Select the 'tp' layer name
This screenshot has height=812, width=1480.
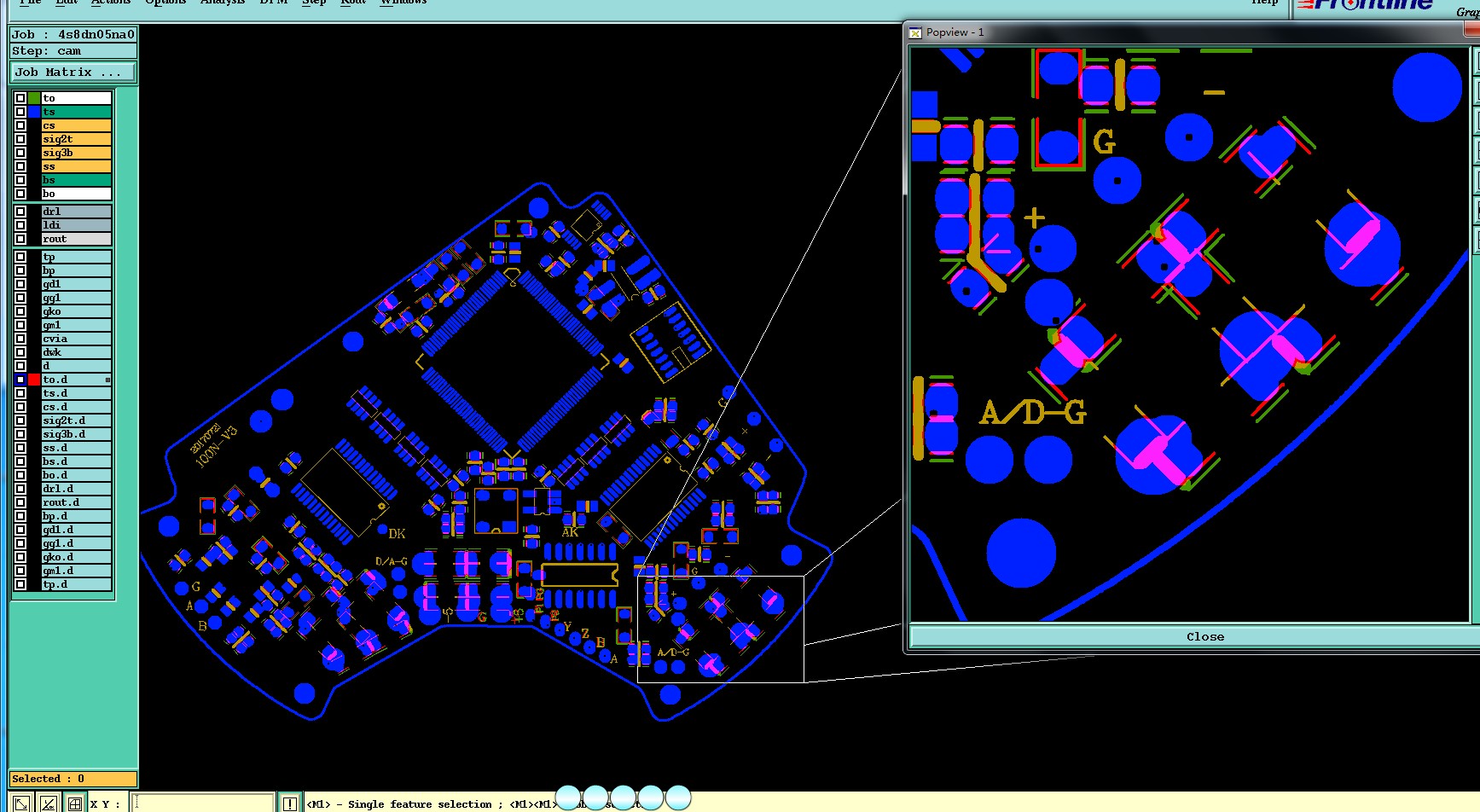[x=76, y=257]
